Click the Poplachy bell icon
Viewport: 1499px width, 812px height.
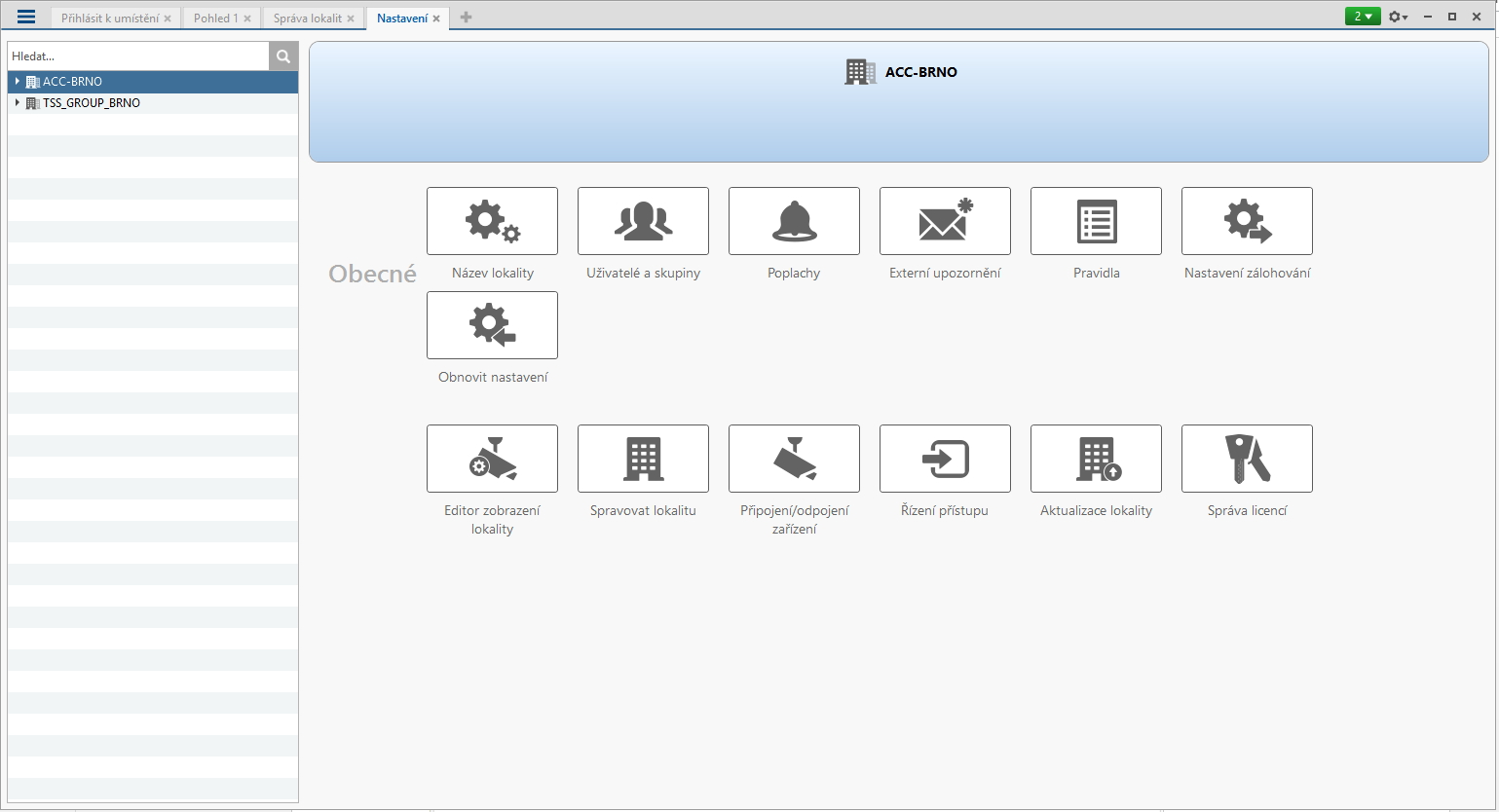pos(794,221)
